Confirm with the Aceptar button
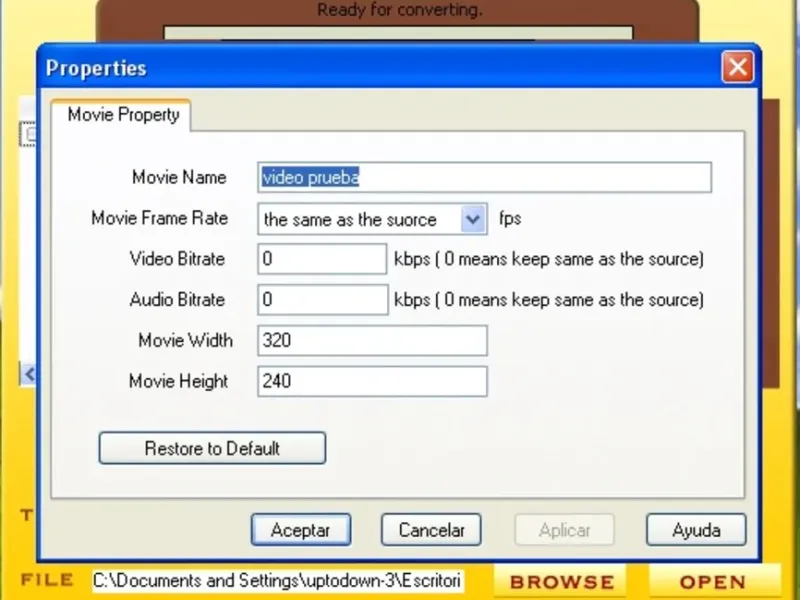800x600 pixels. pyautogui.click(x=301, y=530)
